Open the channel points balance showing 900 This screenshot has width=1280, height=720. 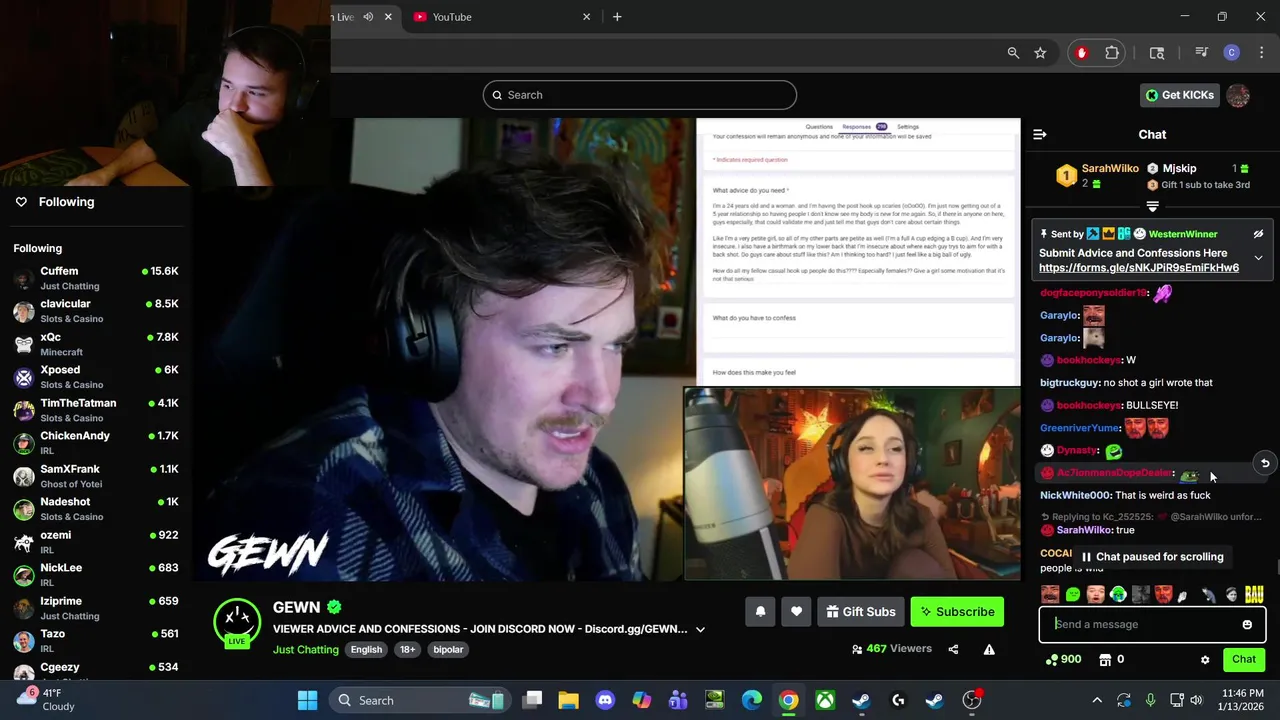pos(1063,660)
